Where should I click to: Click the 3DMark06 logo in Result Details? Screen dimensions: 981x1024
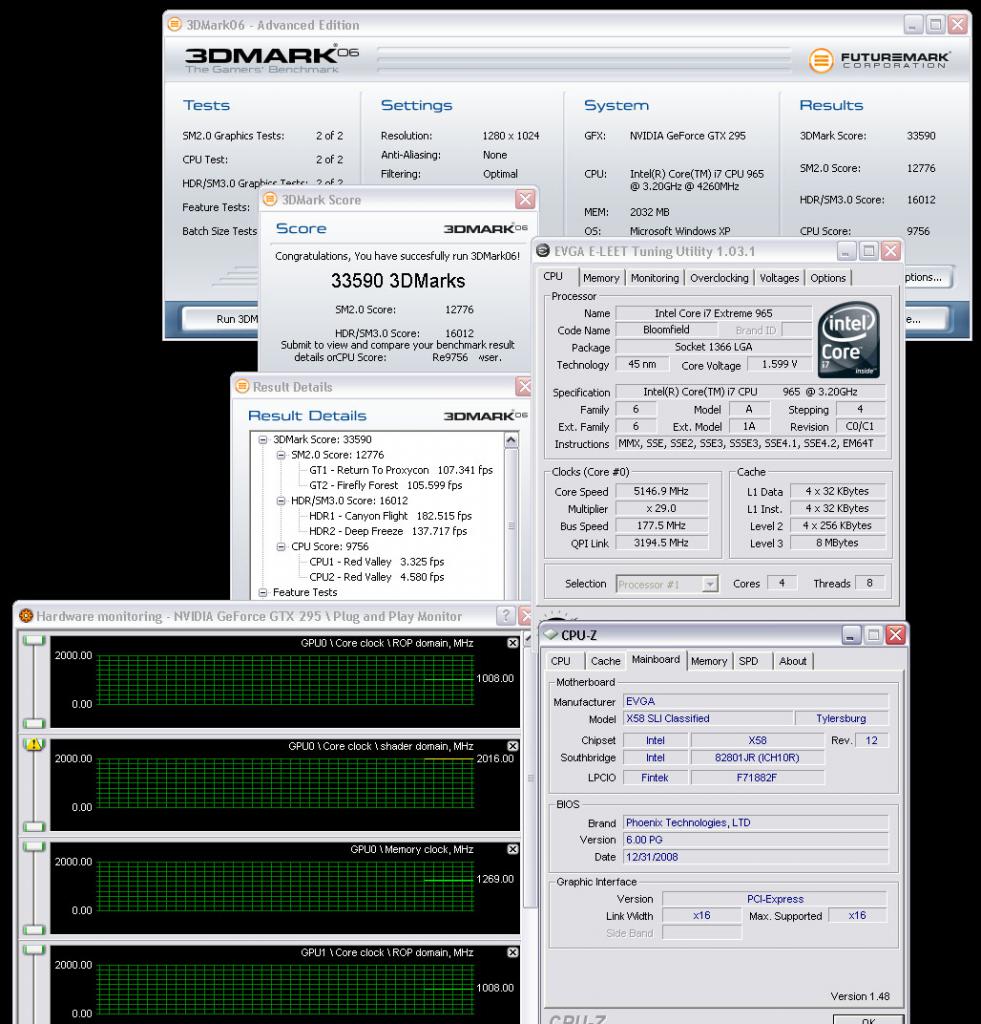point(485,416)
